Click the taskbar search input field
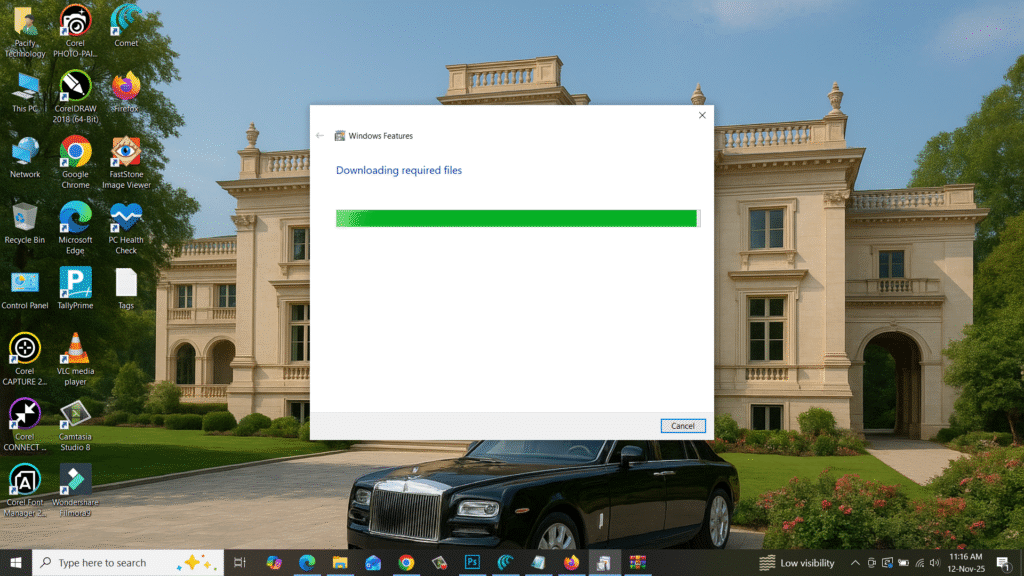This screenshot has width=1024, height=576. tap(120, 561)
